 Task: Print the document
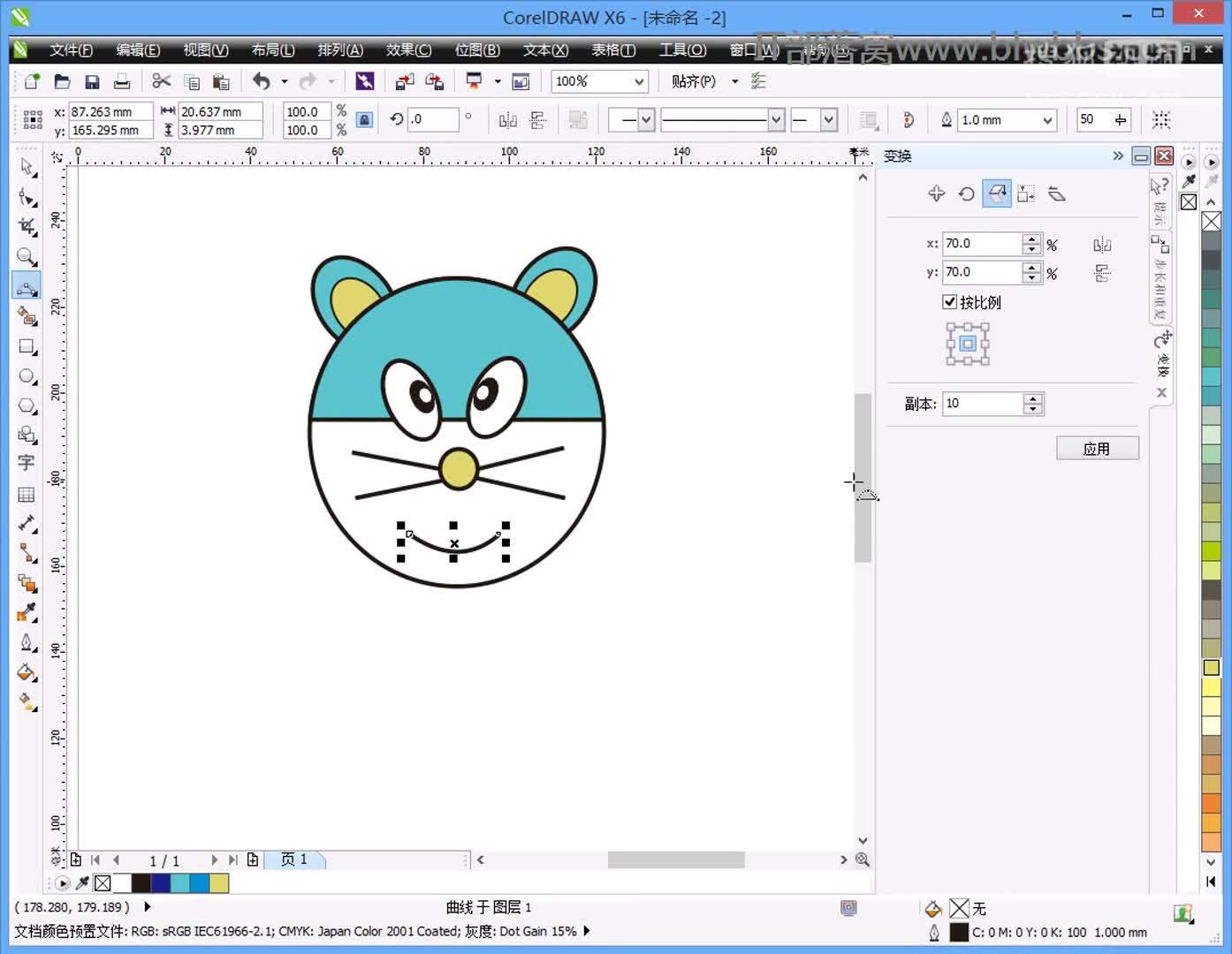(x=122, y=81)
